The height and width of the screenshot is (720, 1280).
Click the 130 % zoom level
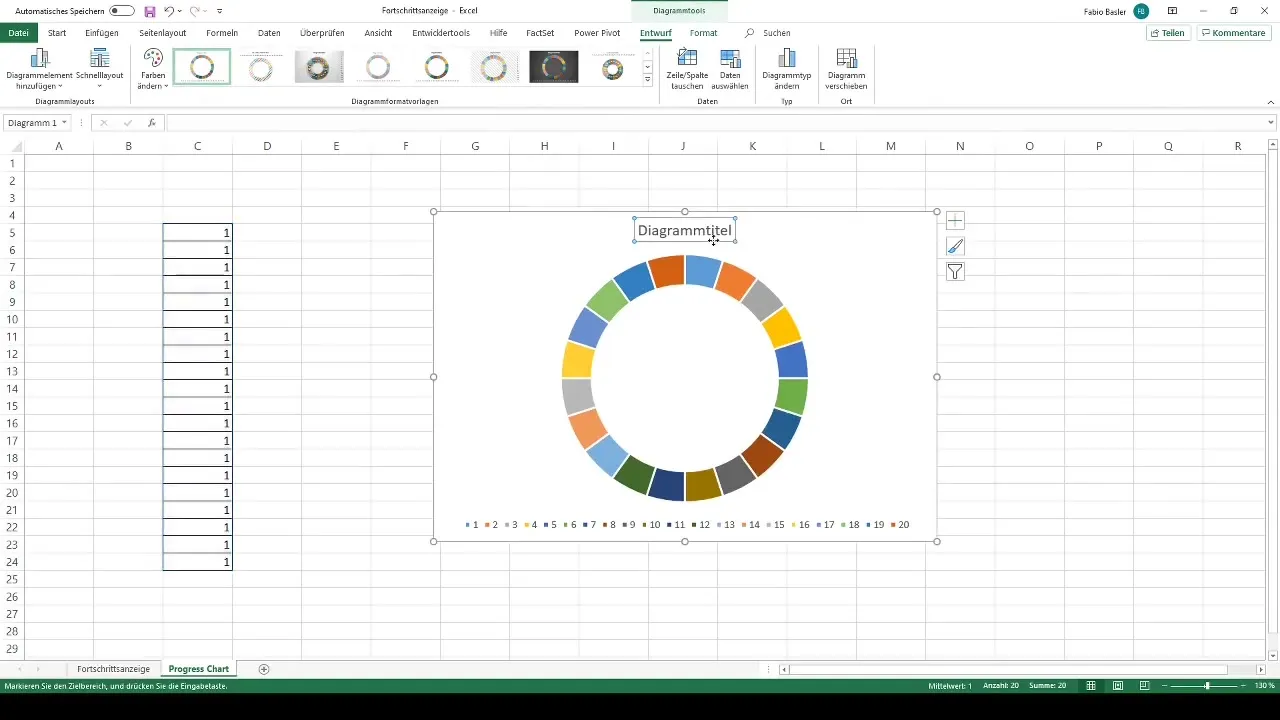(1265, 686)
